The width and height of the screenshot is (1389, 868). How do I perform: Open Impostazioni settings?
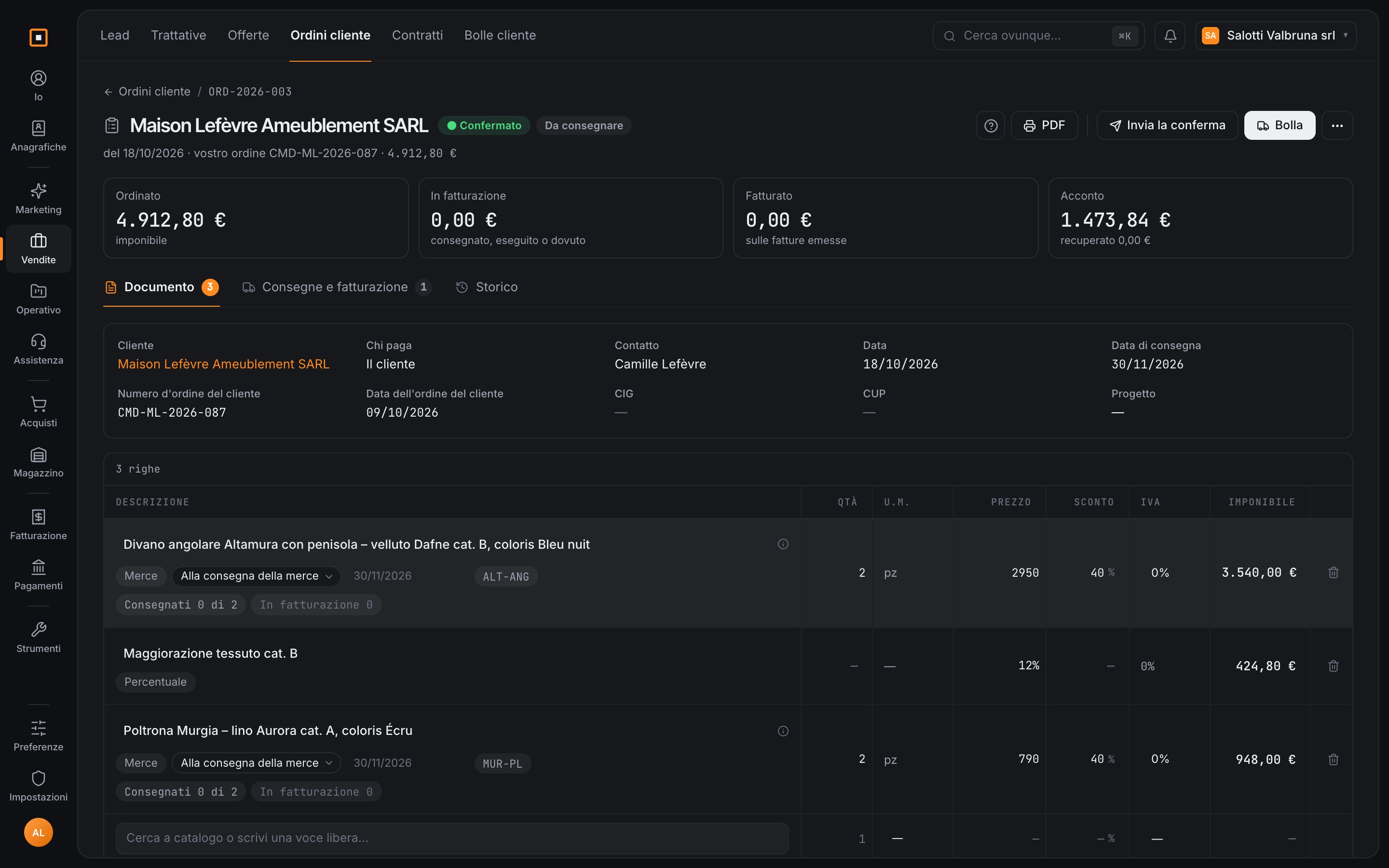[x=39, y=786]
